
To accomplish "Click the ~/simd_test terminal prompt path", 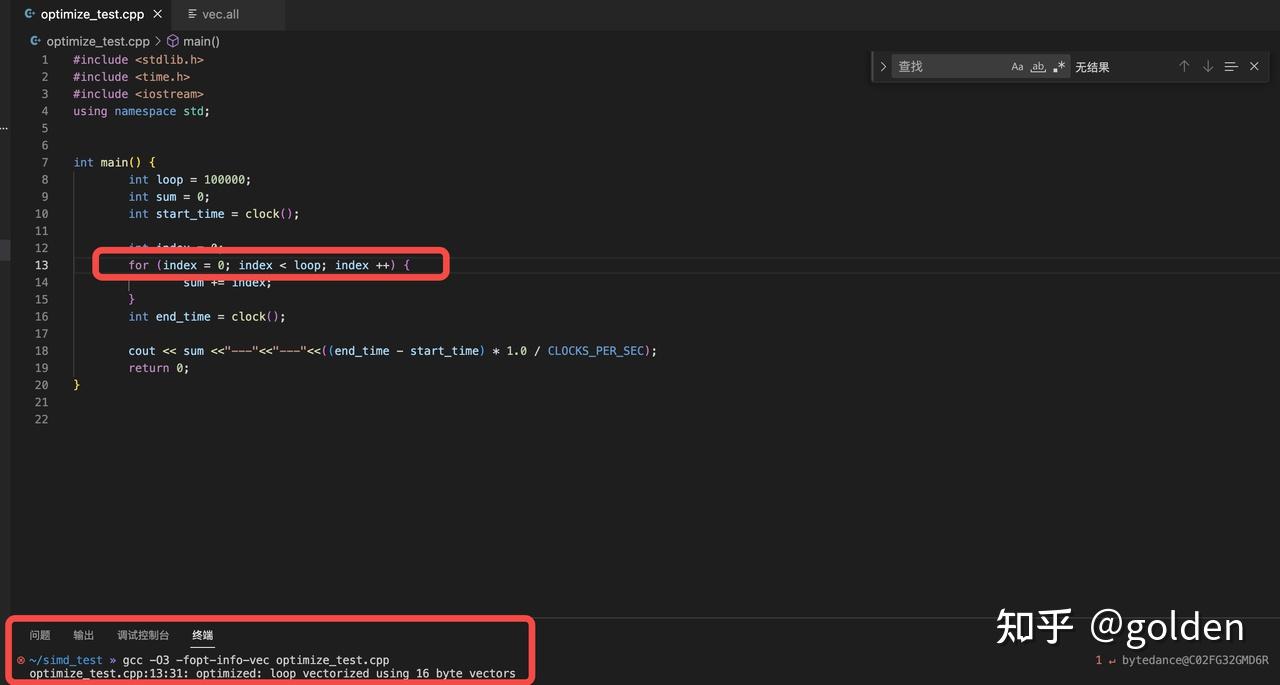I will coord(66,660).
